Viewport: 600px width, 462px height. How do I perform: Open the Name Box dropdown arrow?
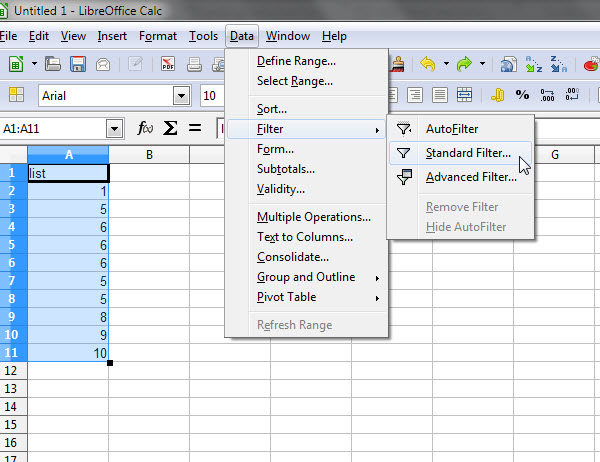point(114,129)
